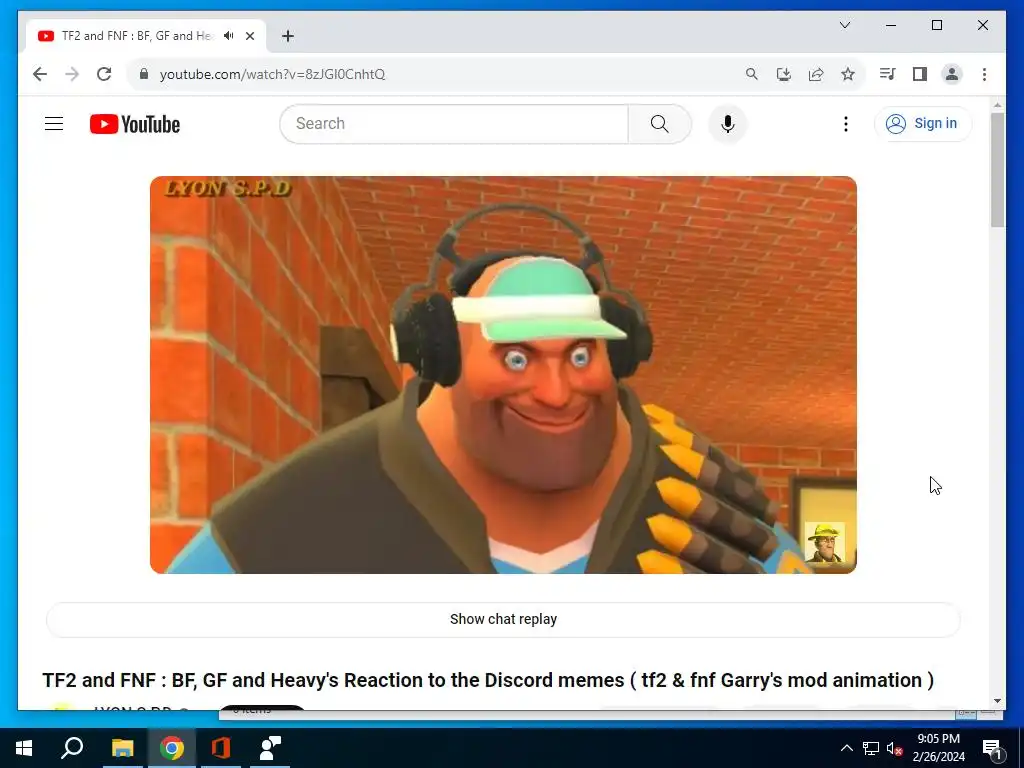Click the Sign in button
Viewport: 1024px width, 768px height.
922,123
